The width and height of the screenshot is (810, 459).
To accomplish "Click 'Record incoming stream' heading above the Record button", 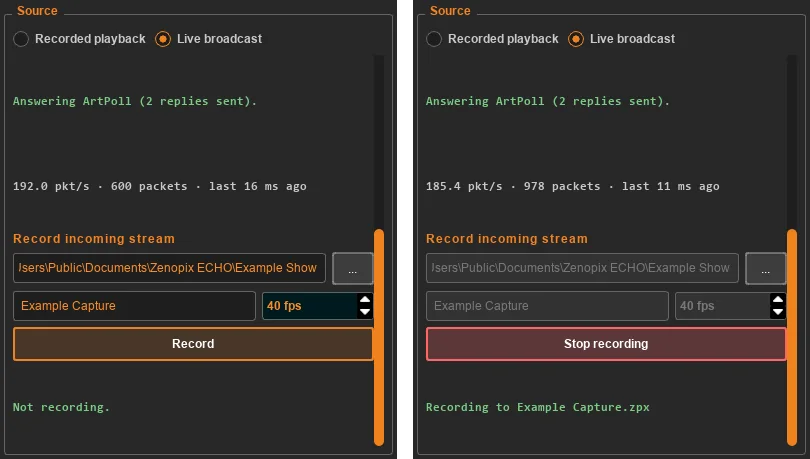I will pyautogui.click(x=94, y=239).
